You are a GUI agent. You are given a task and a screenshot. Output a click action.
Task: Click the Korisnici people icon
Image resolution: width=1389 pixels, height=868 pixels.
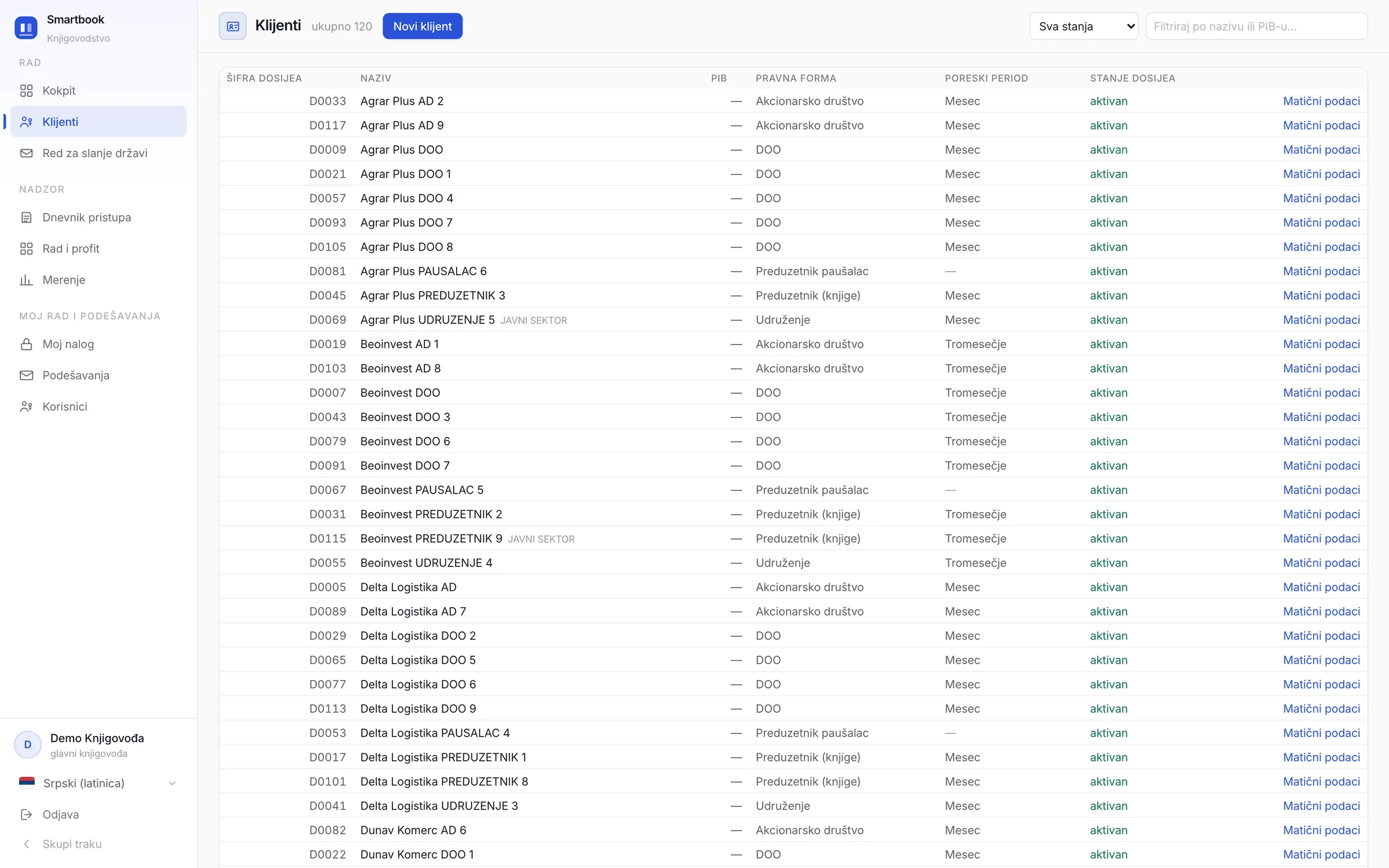pos(26,407)
